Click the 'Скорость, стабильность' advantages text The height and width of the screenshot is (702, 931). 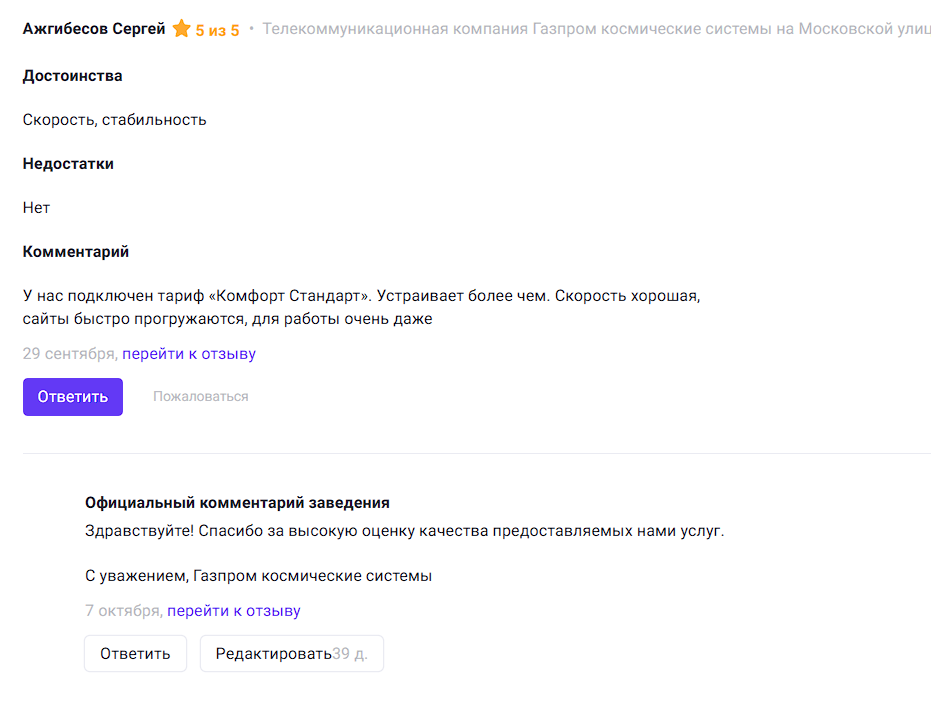[114, 120]
